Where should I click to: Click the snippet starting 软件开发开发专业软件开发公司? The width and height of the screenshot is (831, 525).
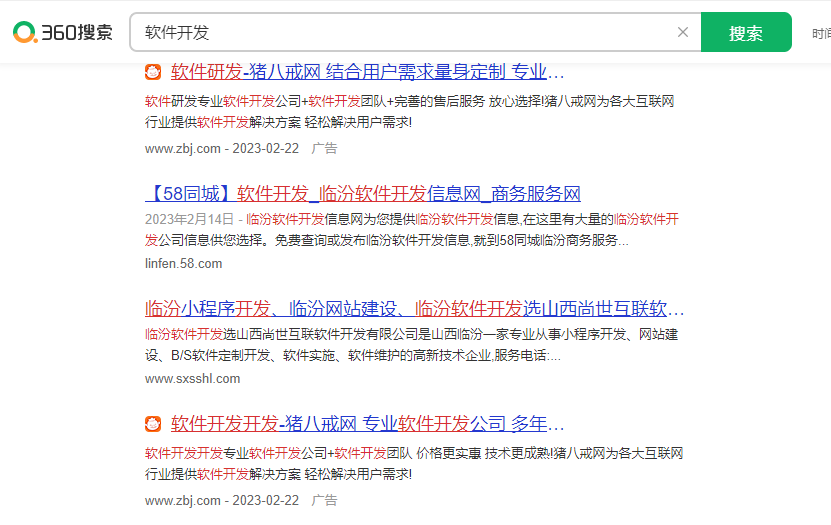(x=414, y=464)
